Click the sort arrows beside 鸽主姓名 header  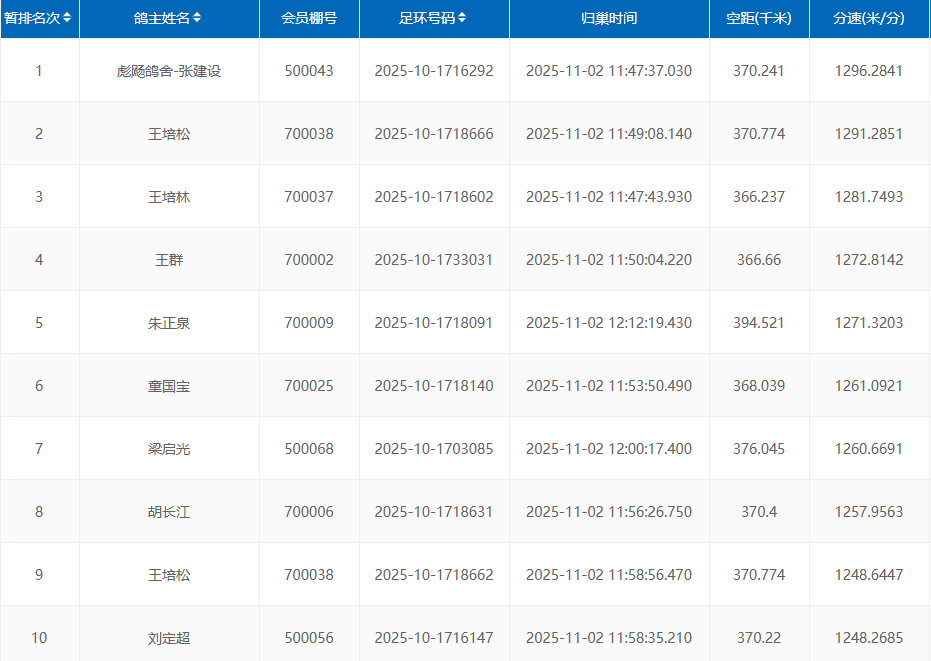pos(197,18)
